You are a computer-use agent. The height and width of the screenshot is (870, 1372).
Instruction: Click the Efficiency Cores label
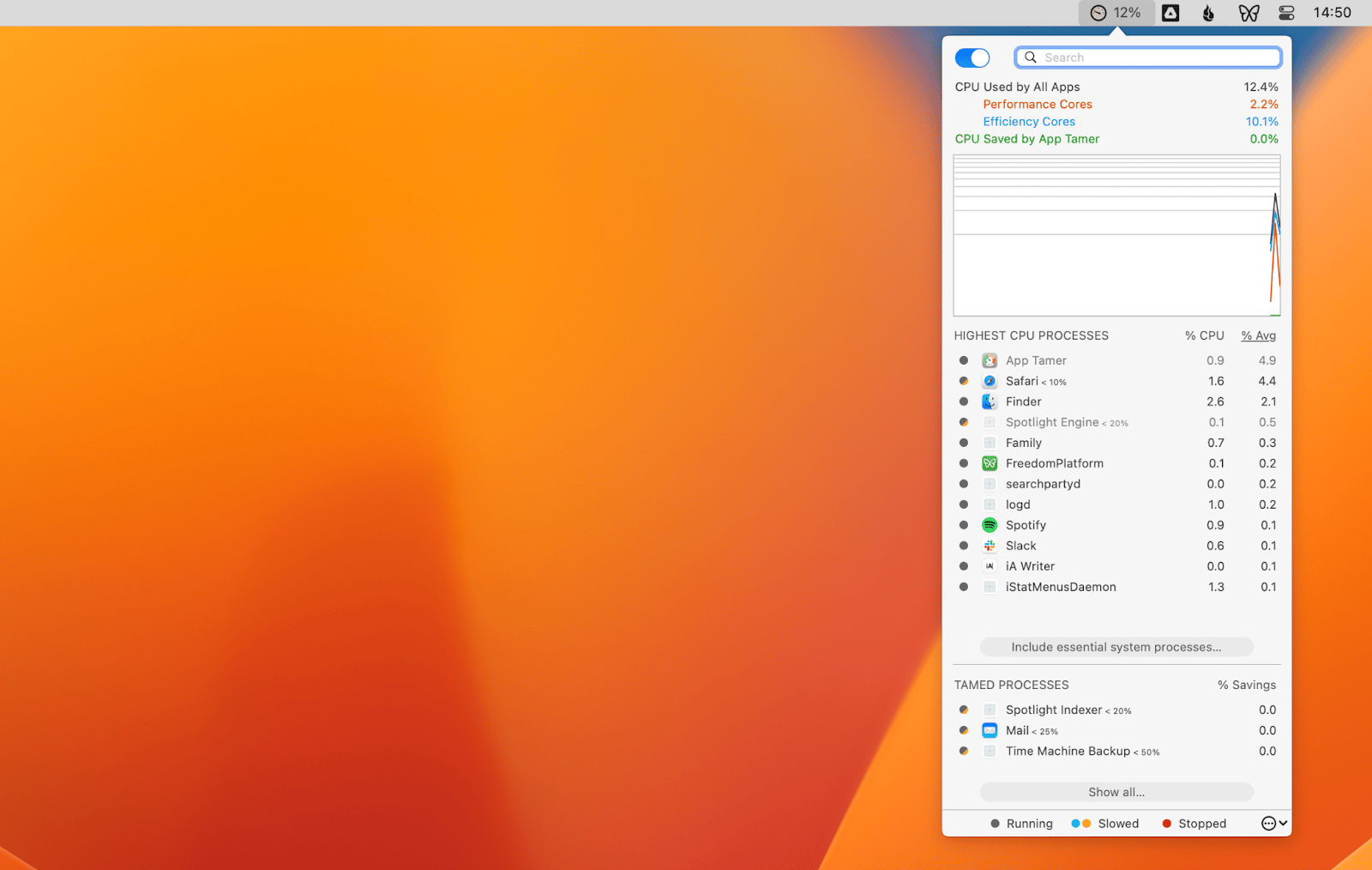(x=1029, y=121)
